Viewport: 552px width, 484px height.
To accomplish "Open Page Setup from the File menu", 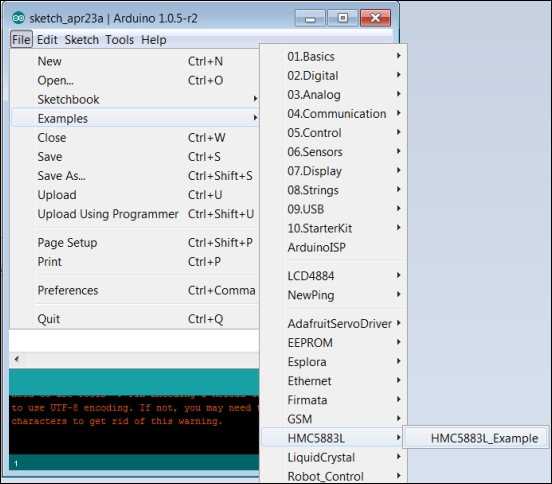I will tap(135, 242).
